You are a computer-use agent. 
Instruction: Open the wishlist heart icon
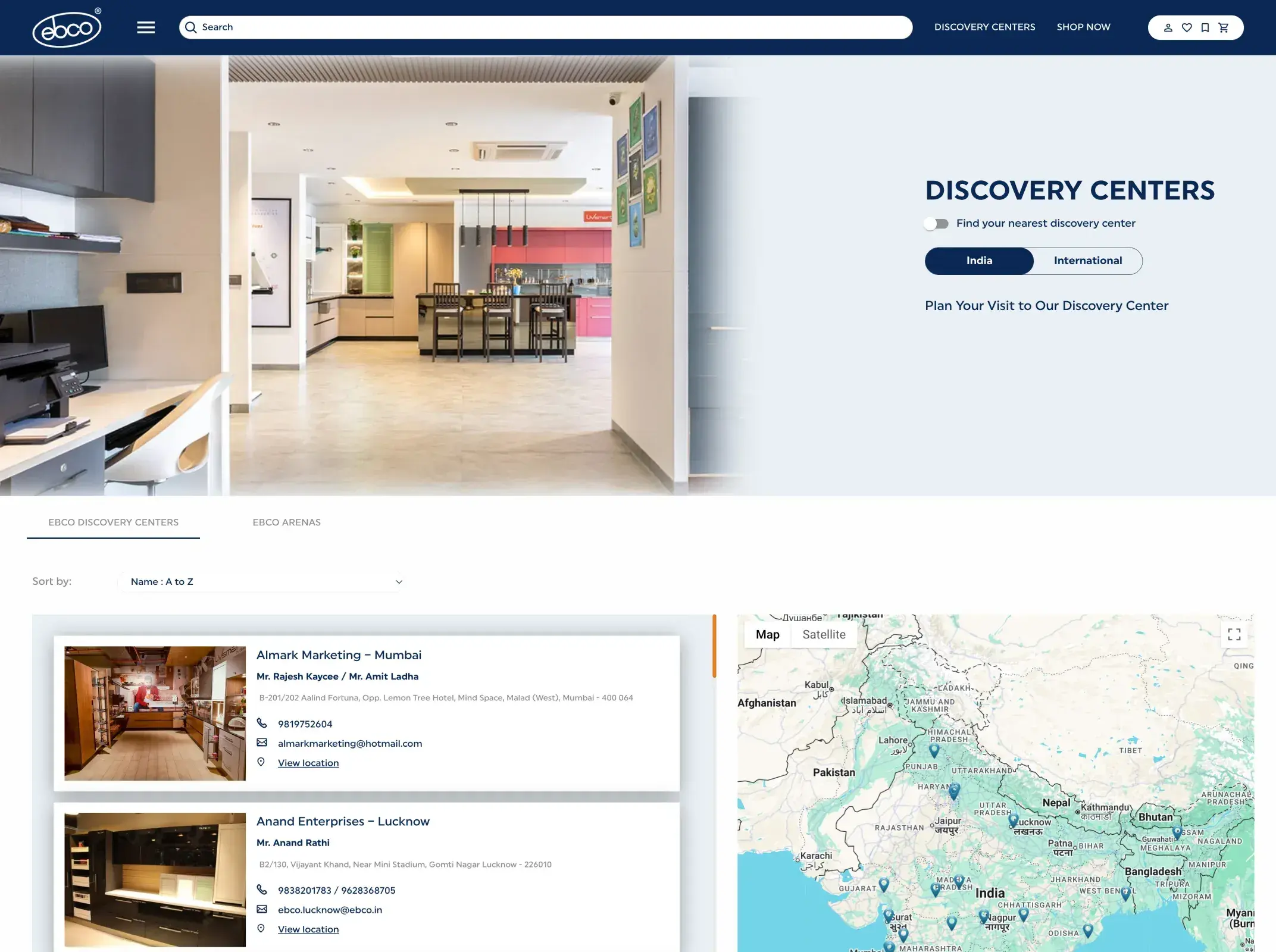(x=1187, y=27)
